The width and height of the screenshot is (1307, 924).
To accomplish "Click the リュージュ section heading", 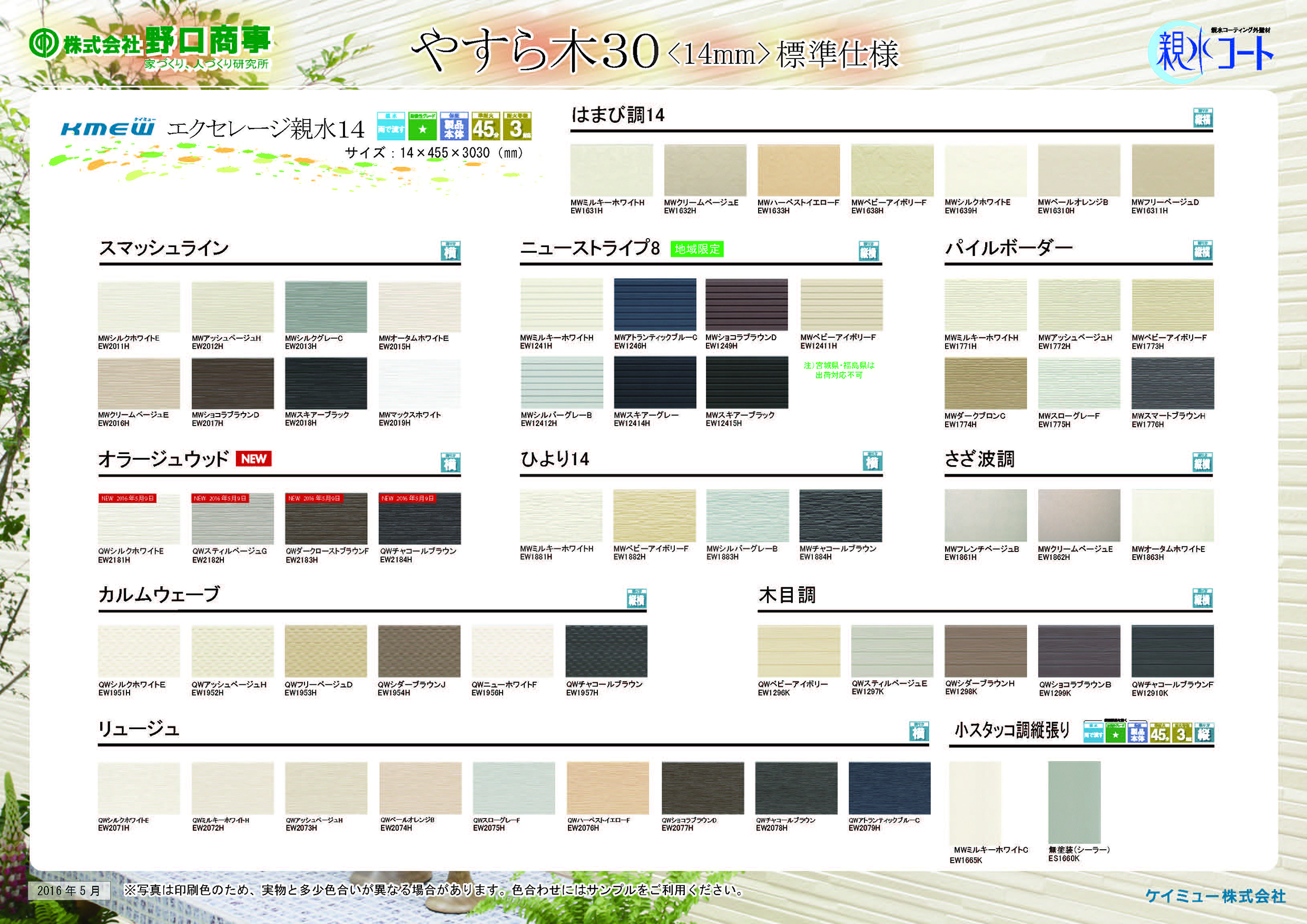I will 139,728.
